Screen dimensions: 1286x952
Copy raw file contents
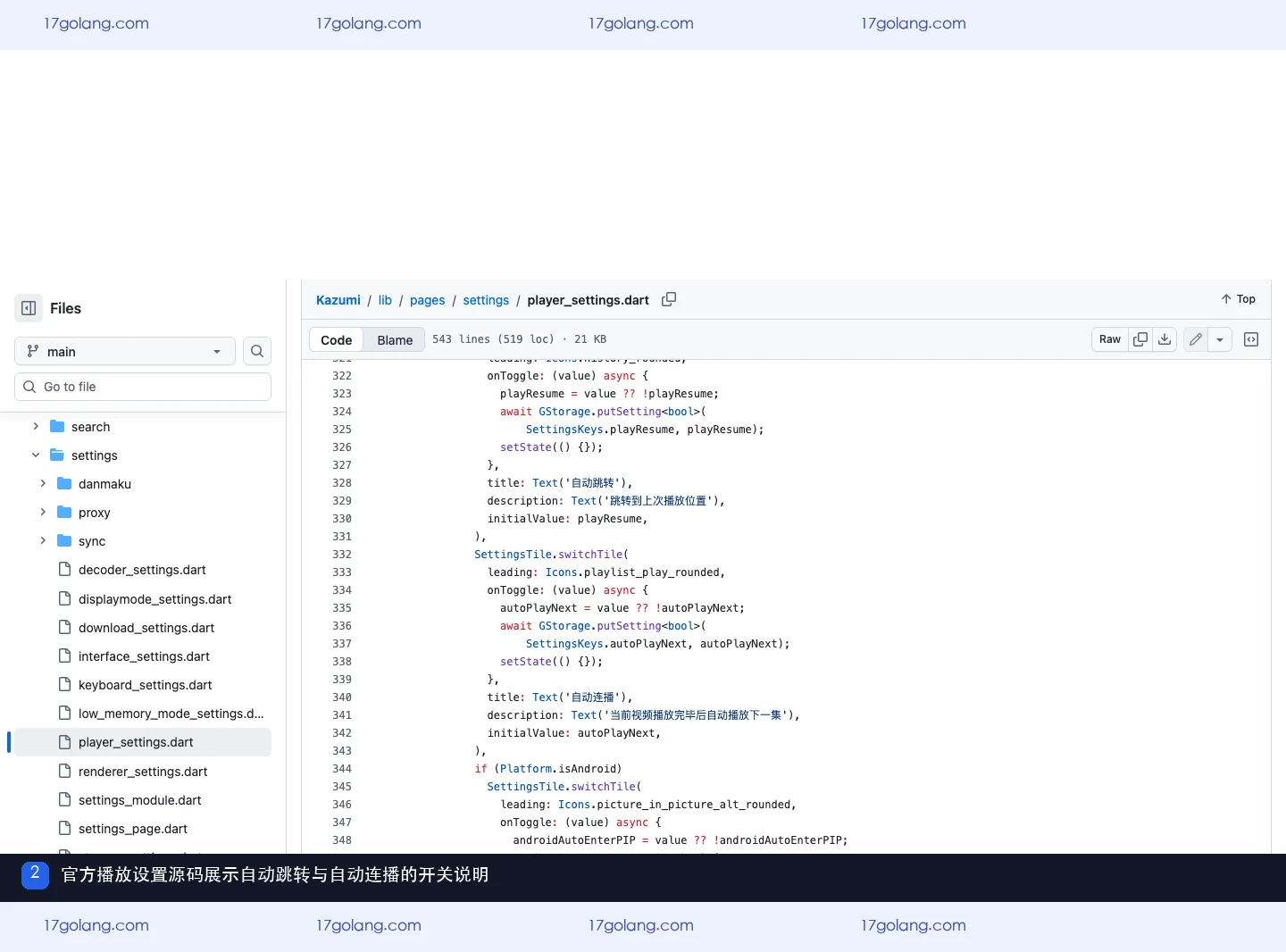[1140, 339]
